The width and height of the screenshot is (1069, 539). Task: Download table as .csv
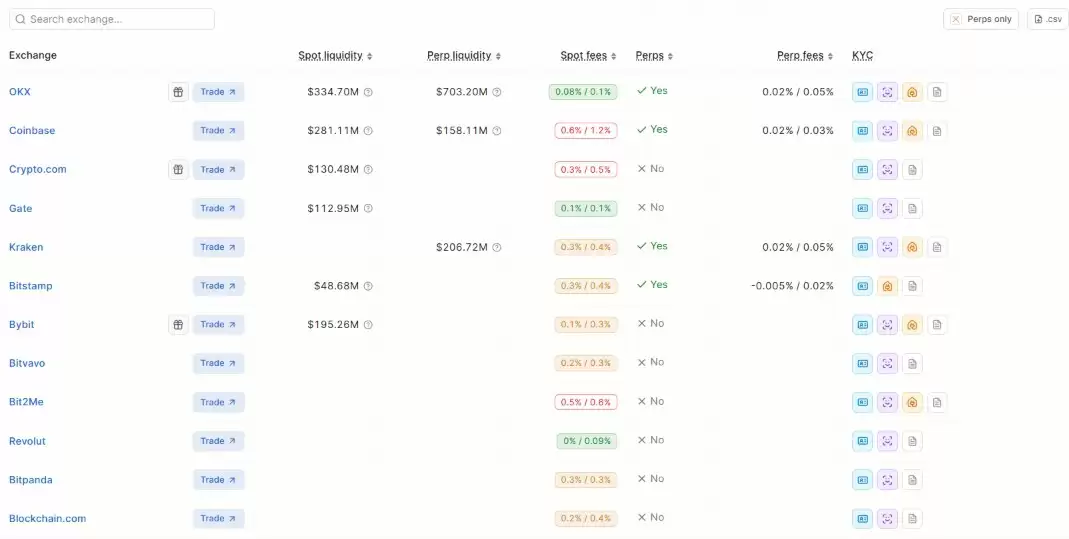1048,19
